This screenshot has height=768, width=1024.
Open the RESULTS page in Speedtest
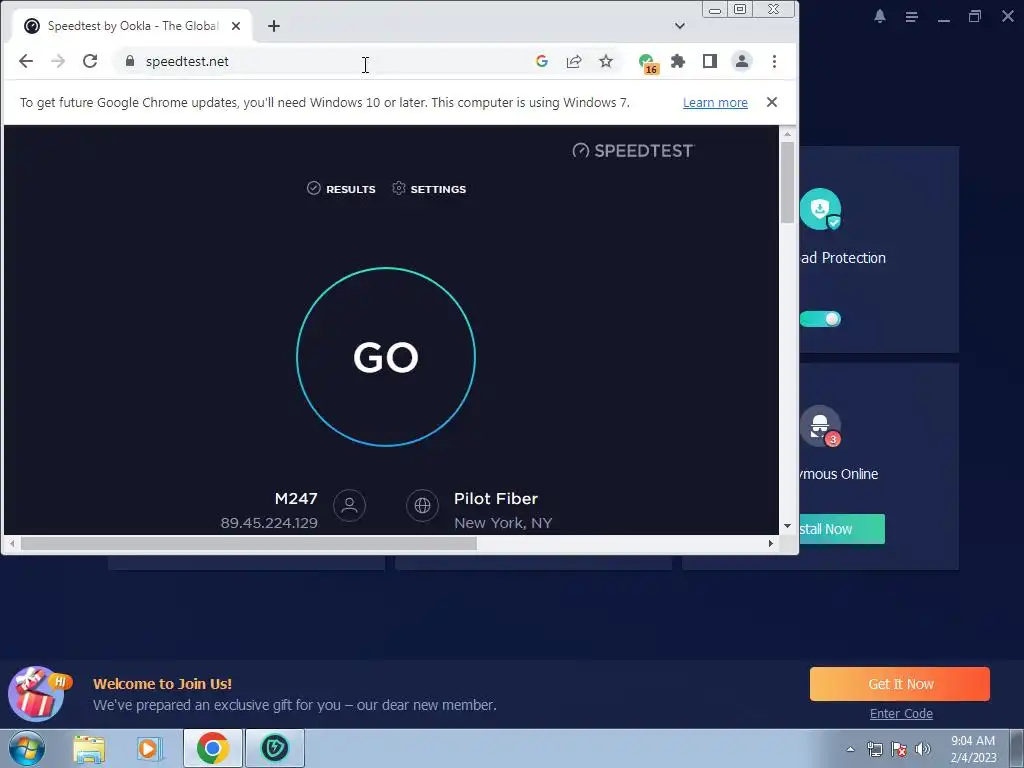pos(342,189)
